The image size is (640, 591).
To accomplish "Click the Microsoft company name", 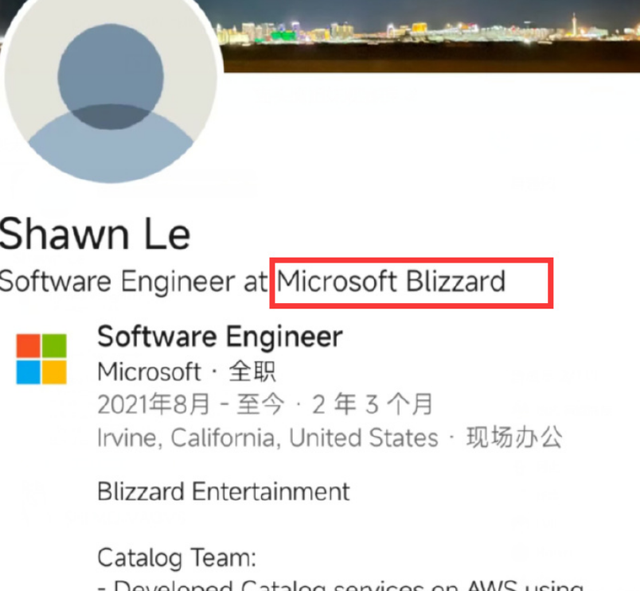I will (x=149, y=372).
